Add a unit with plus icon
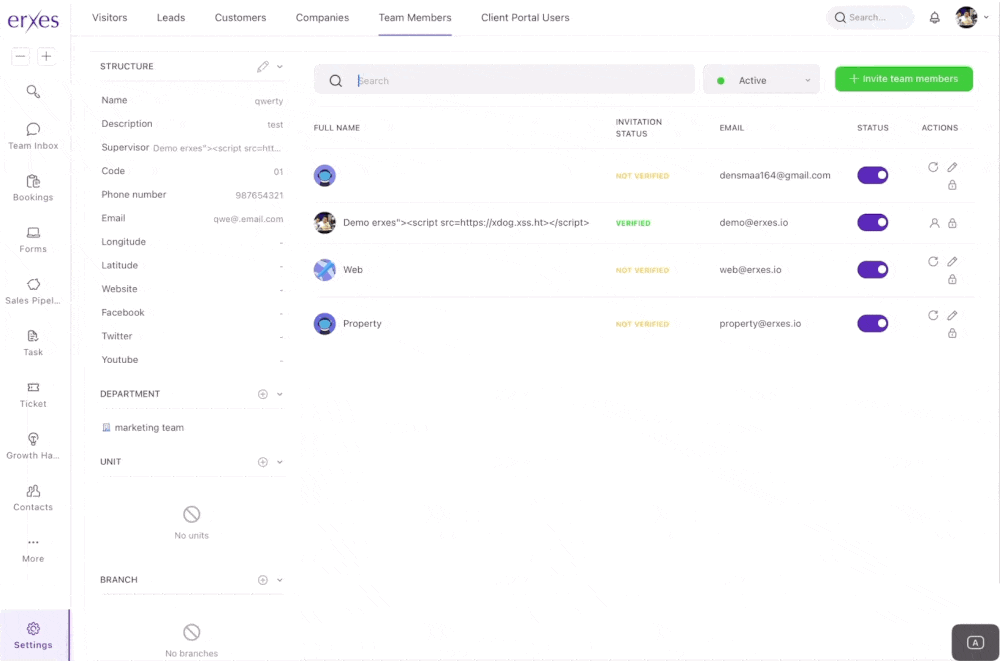Image resolution: width=1000 pixels, height=661 pixels. coord(263,462)
